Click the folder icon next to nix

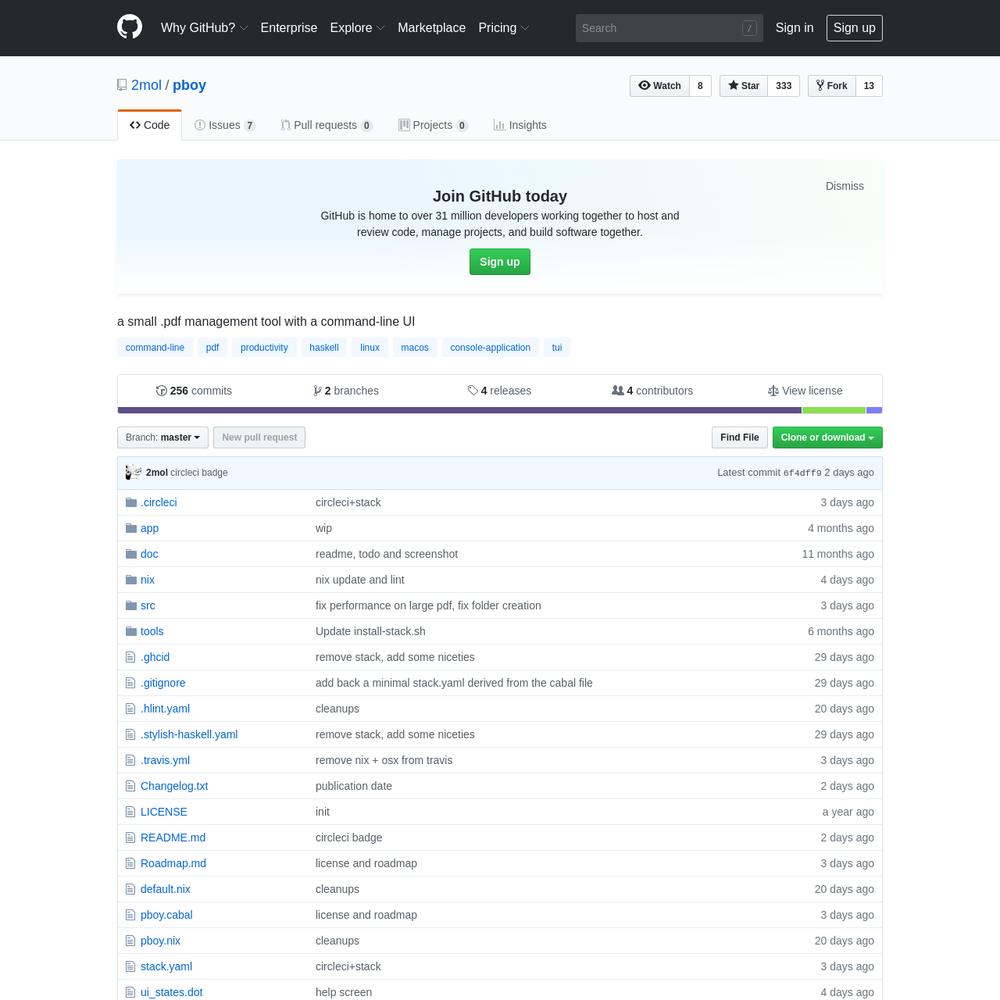[131, 580]
